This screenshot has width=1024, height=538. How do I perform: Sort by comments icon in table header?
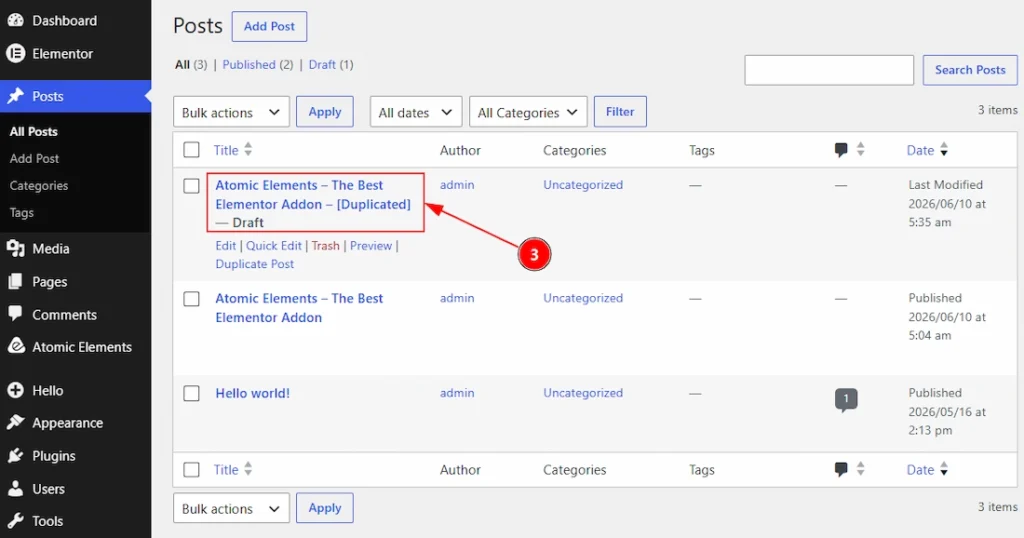click(841, 150)
